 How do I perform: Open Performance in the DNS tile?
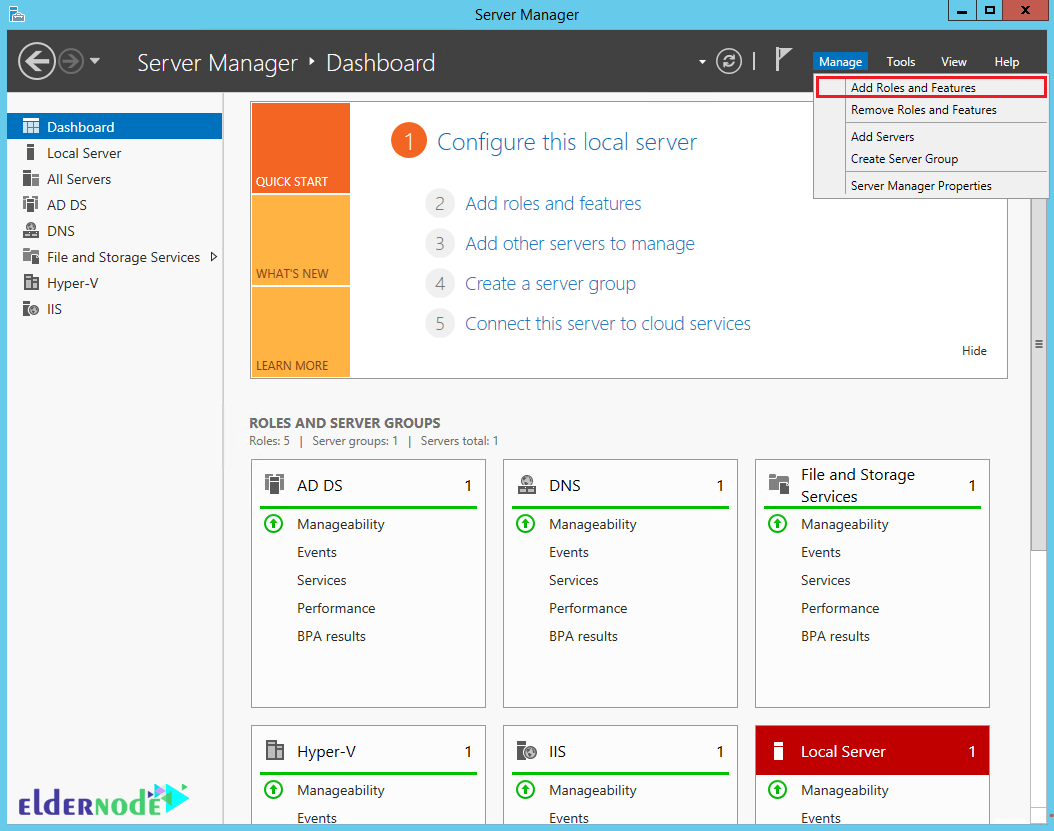click(588, 608)
